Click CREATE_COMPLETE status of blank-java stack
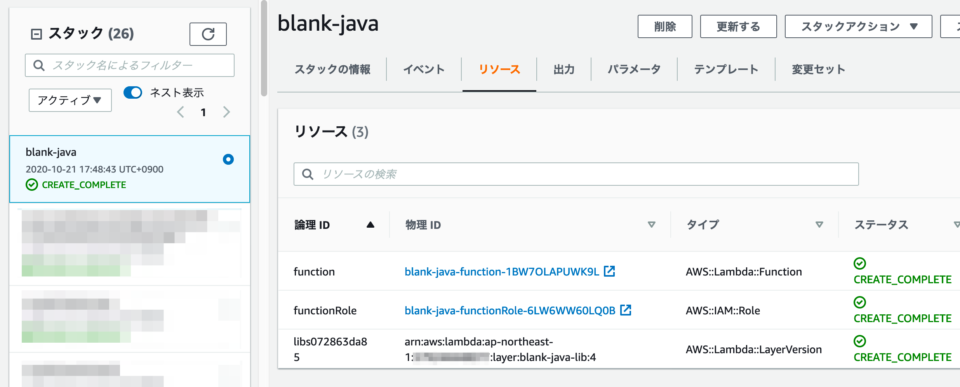The image size is (960, 387). click(x=76, y=184)
